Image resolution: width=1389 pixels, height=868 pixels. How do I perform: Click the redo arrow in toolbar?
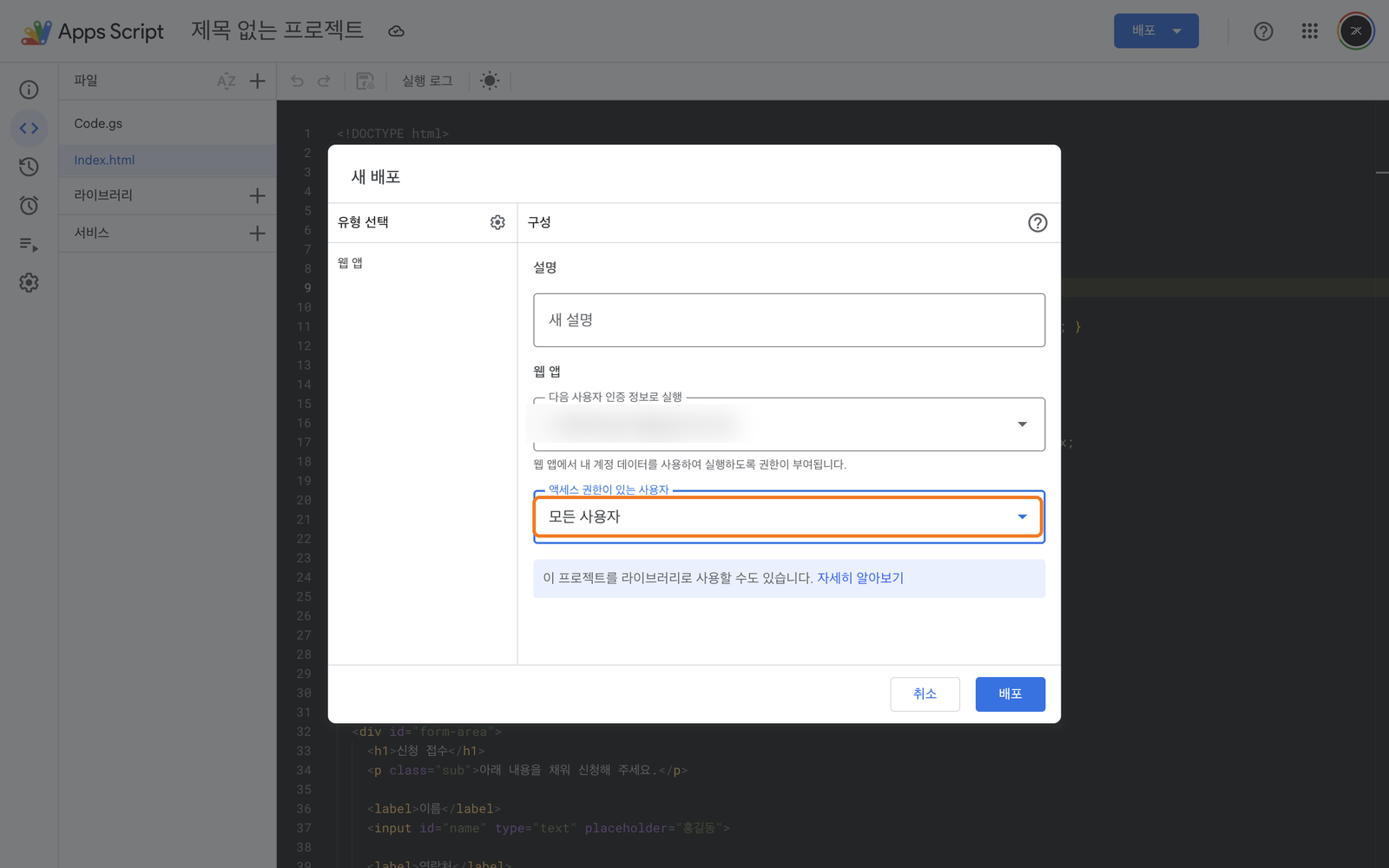pos(324,81)
